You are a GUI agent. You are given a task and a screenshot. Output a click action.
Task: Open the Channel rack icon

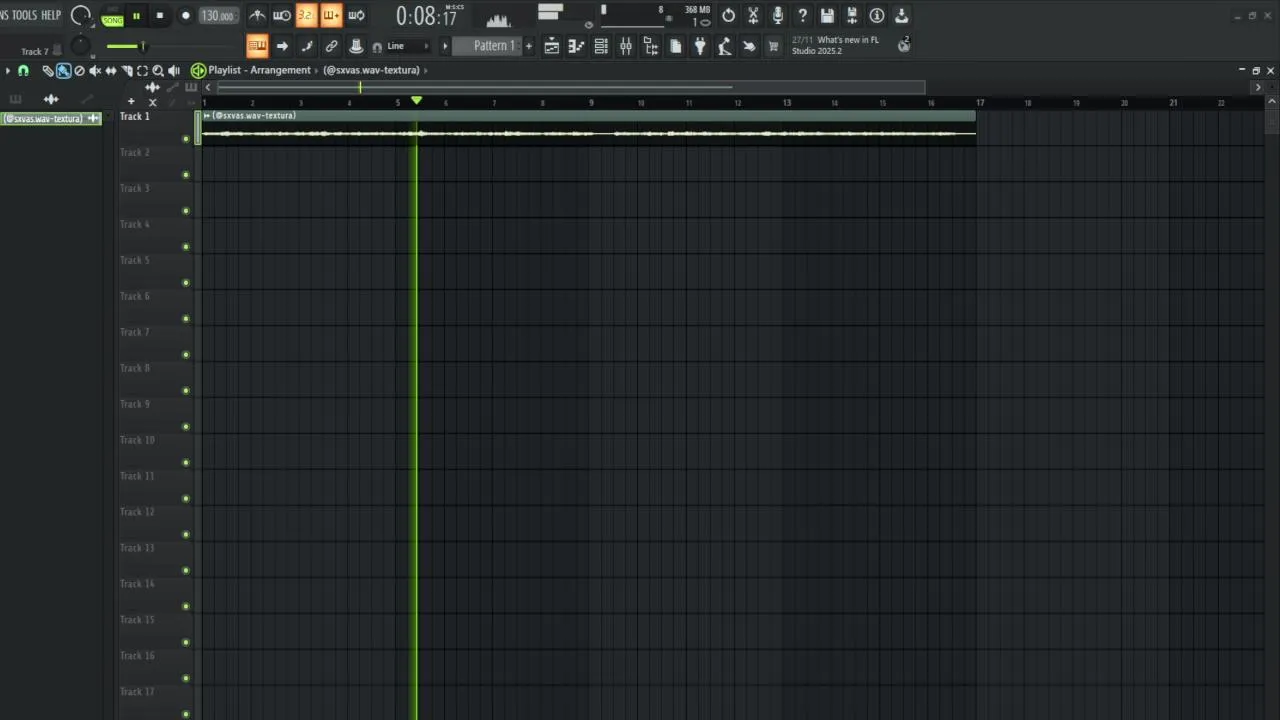601,46
